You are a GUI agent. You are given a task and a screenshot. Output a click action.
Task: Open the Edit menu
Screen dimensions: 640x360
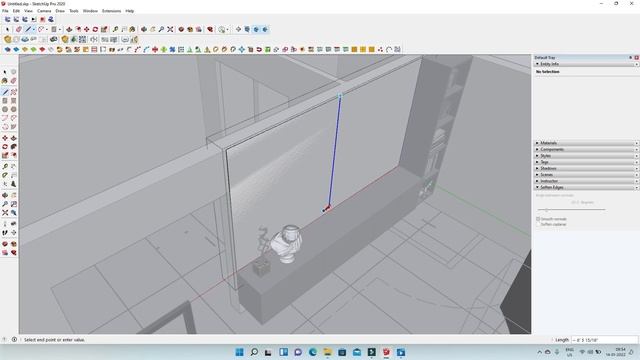coord(16,11)
